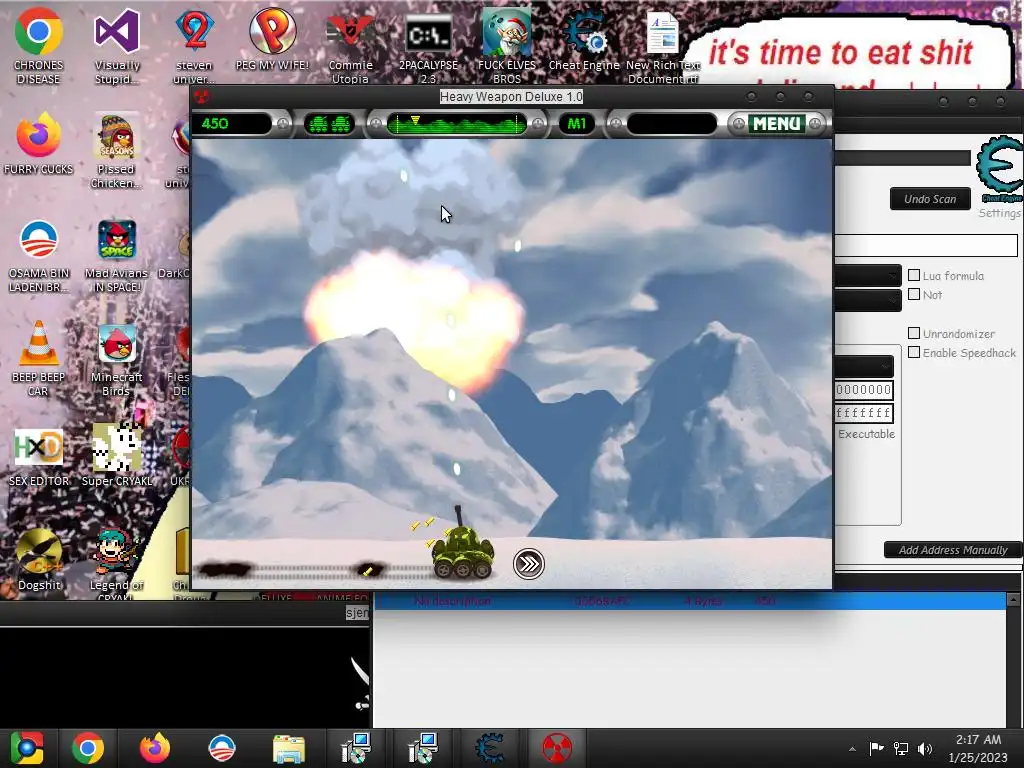Open the SEX EDITOR HxD icon
1024x768 pixels.
(x=38, y=456)
